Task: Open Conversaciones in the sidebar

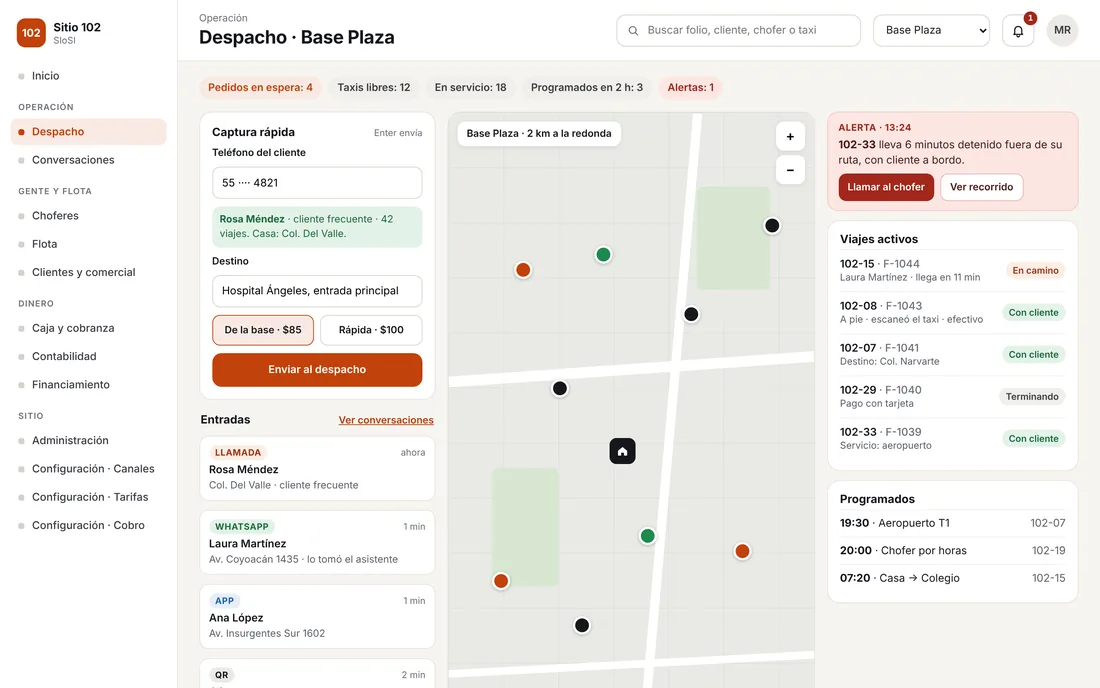Action: [x=88, y=160]
